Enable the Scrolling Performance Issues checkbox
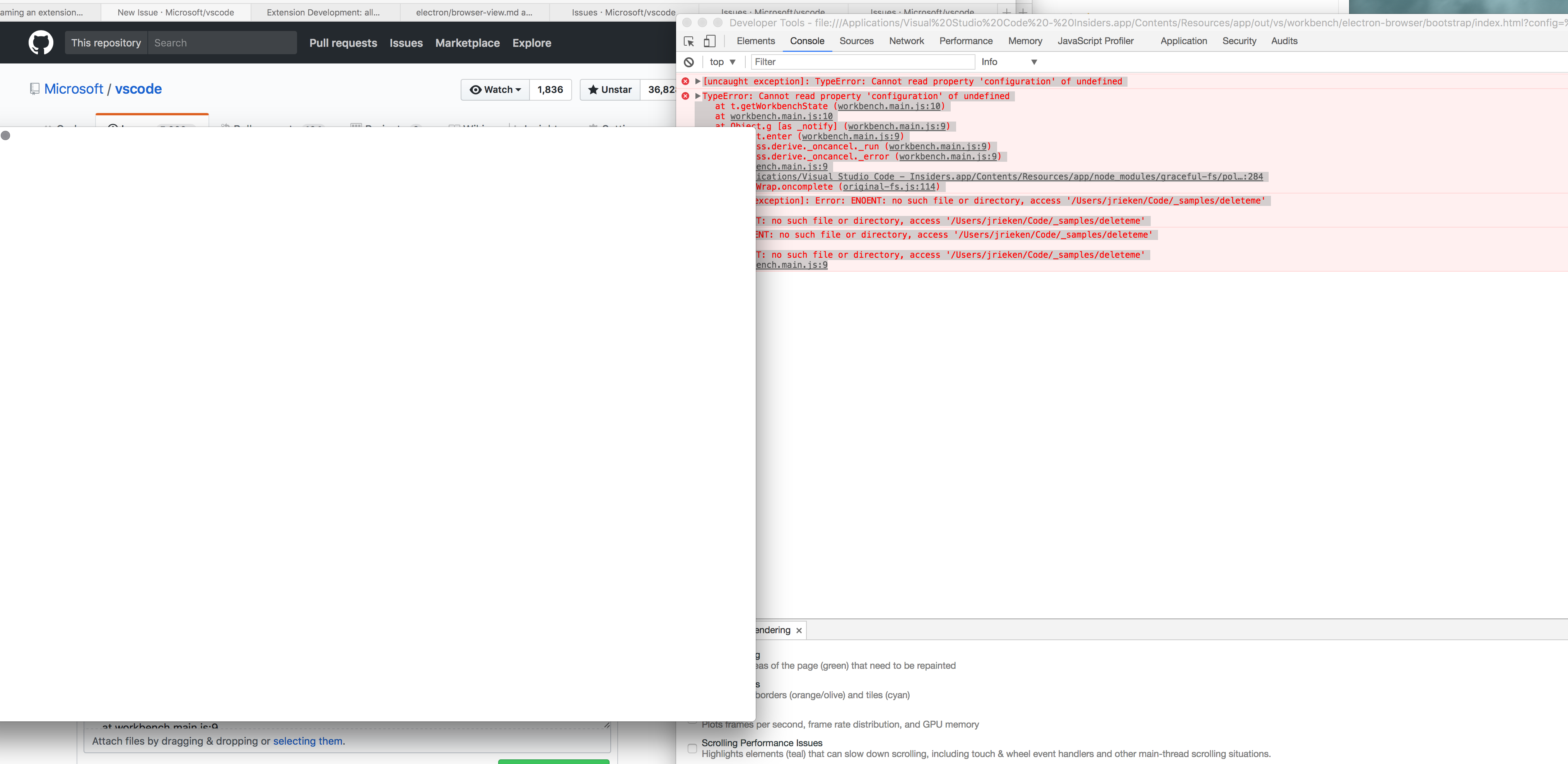1568x764 pixels. (x=692, y=748)
